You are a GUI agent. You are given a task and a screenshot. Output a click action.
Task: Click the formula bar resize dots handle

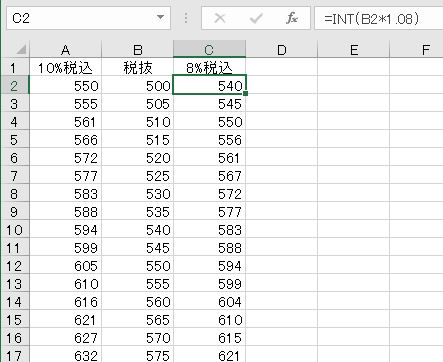(x=186, y=18)
